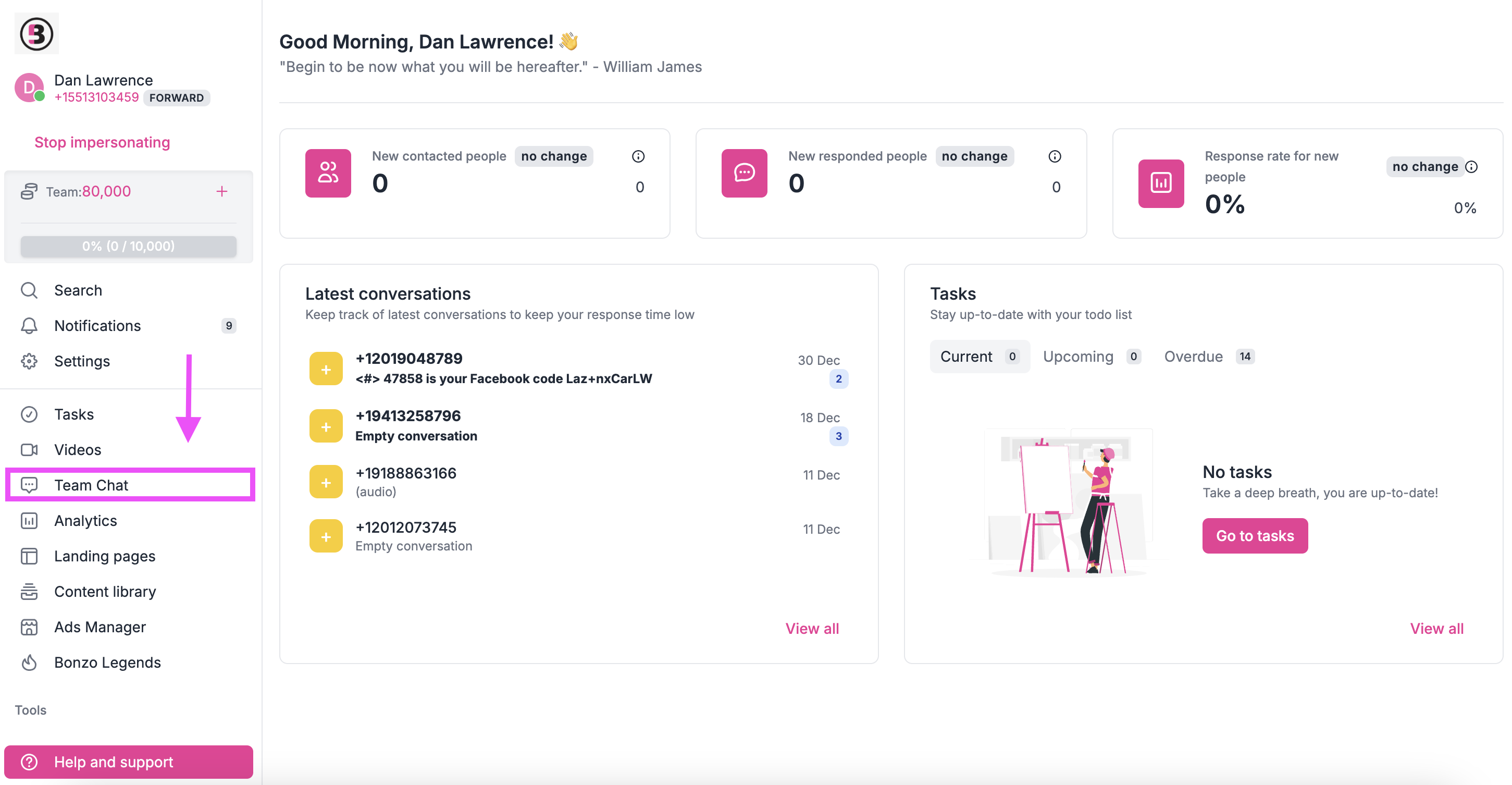The height and width of the screenshot is (785, 1512).
Task: Open Tasks in the sidebar
Action: (x=128, y=414)
